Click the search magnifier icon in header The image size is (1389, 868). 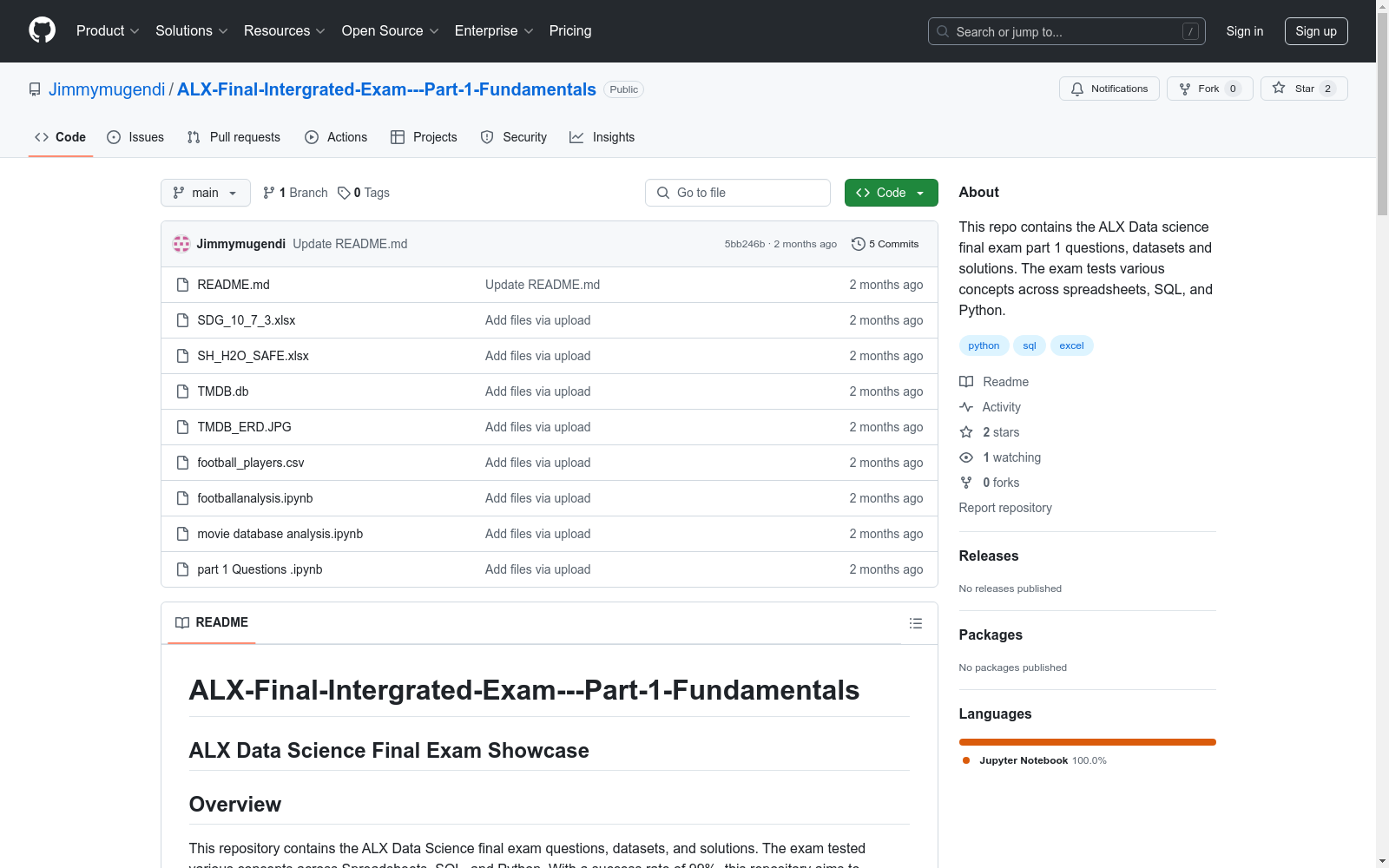[943, 31]
